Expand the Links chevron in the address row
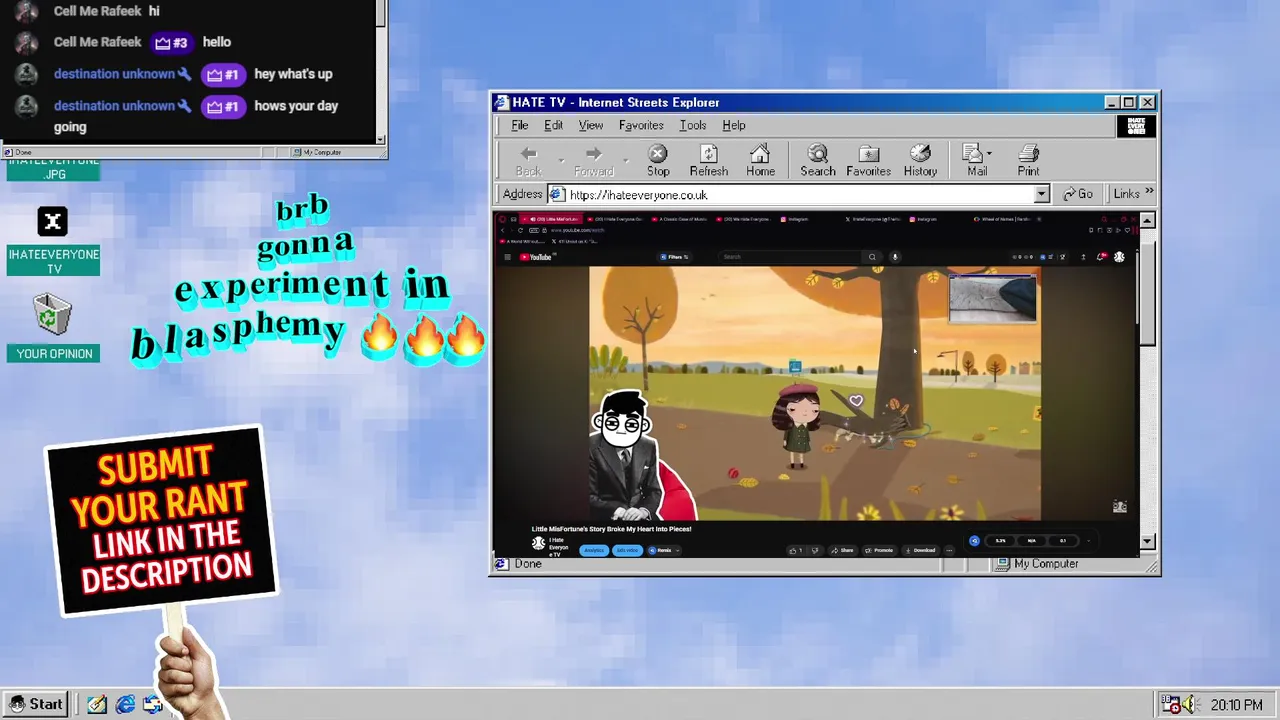Viewport: 1280px width, 720px height. (x=1149, y=193)
